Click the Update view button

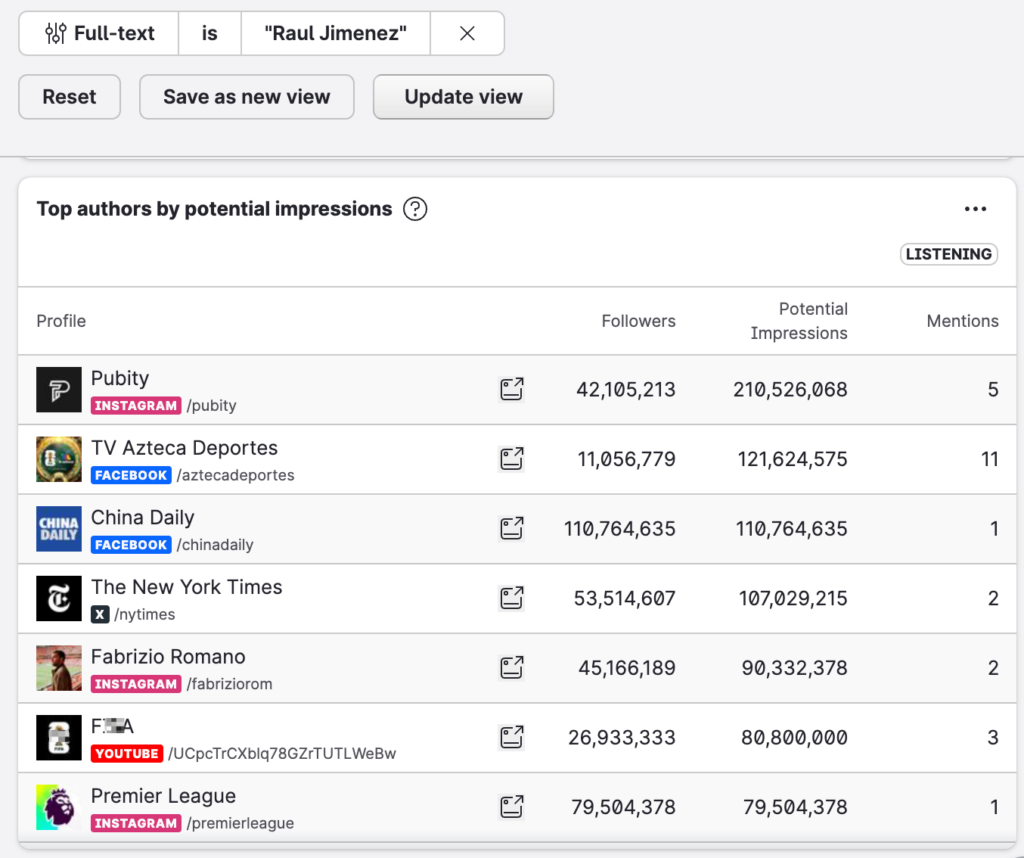coord(464,97)
